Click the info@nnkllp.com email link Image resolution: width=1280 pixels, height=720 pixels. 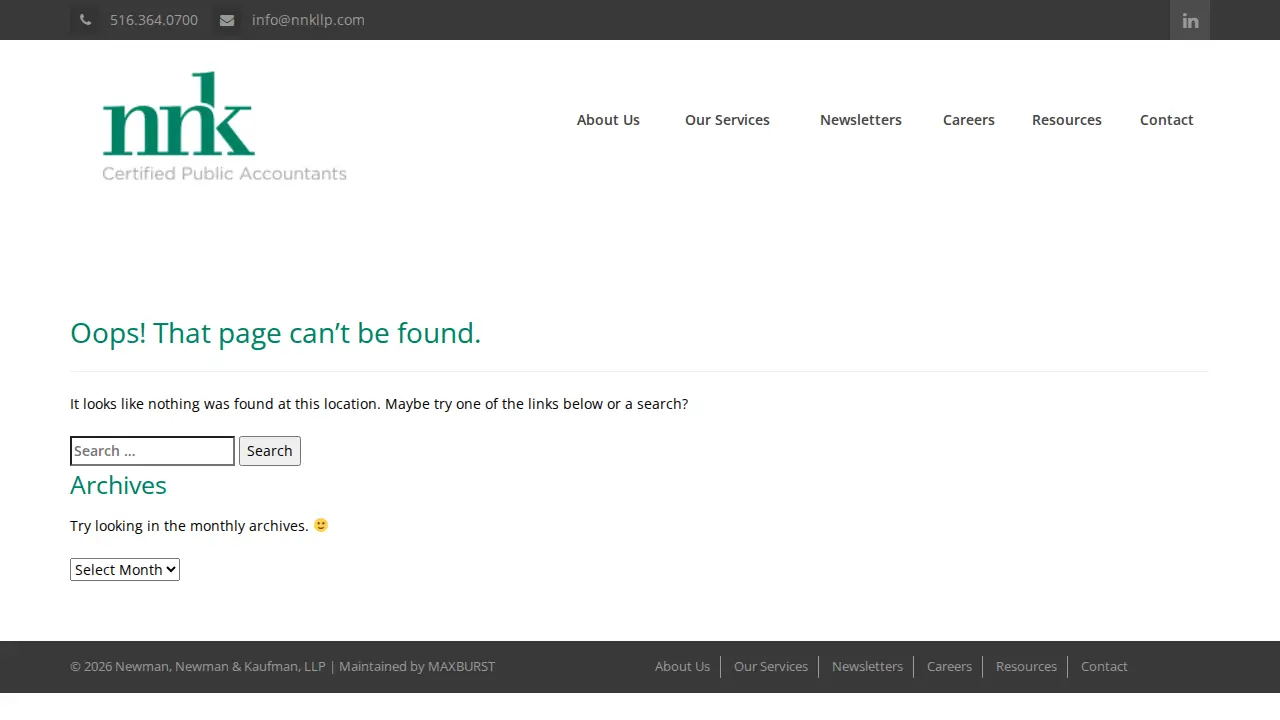[308, 20]
